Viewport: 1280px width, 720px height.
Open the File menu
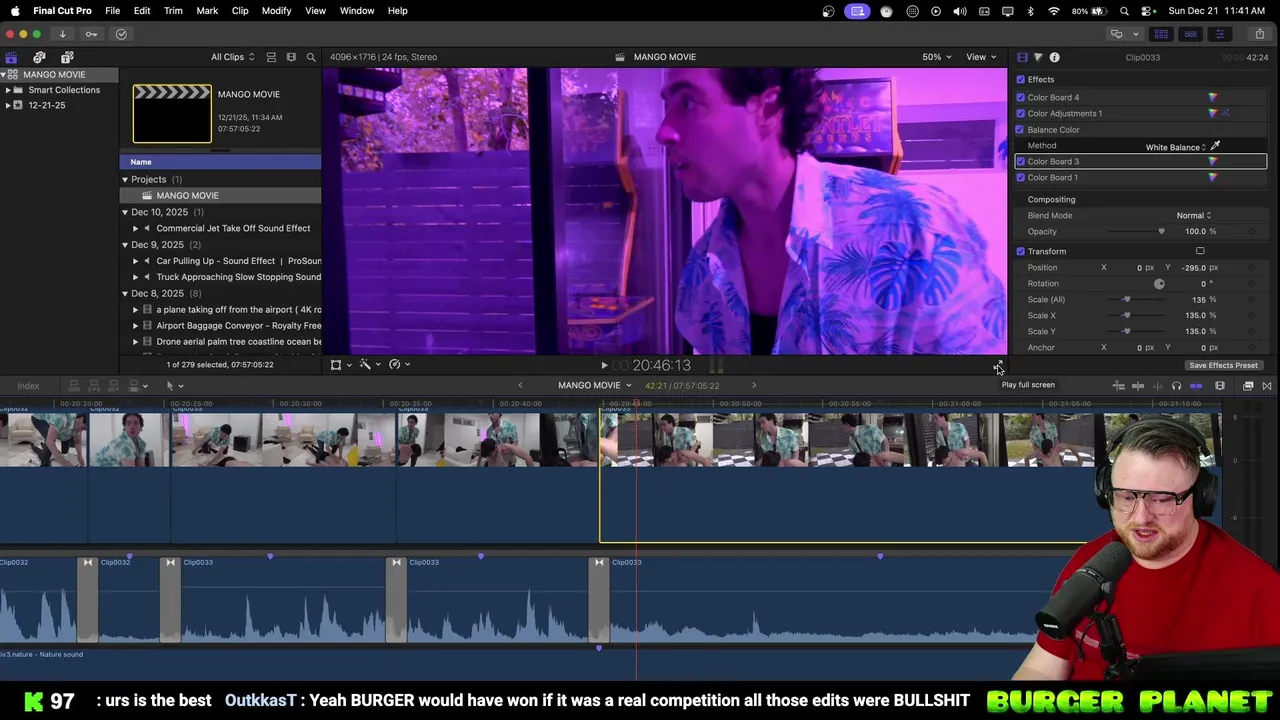pos(112,10)
